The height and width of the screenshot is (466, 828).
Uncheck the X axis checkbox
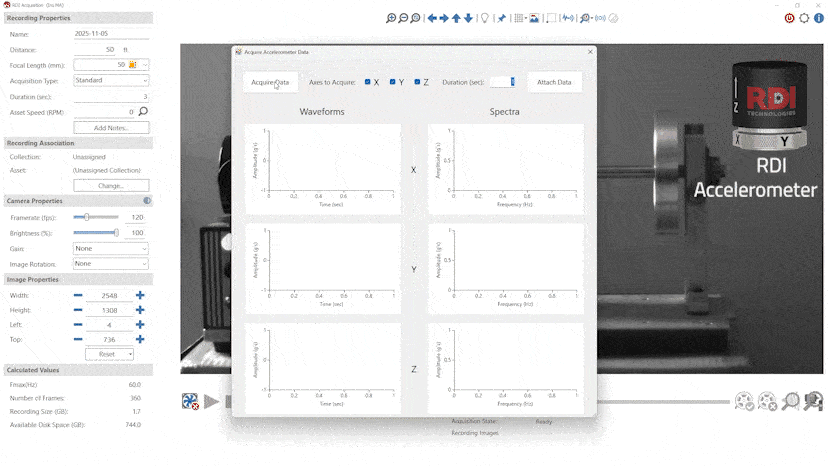368,82
